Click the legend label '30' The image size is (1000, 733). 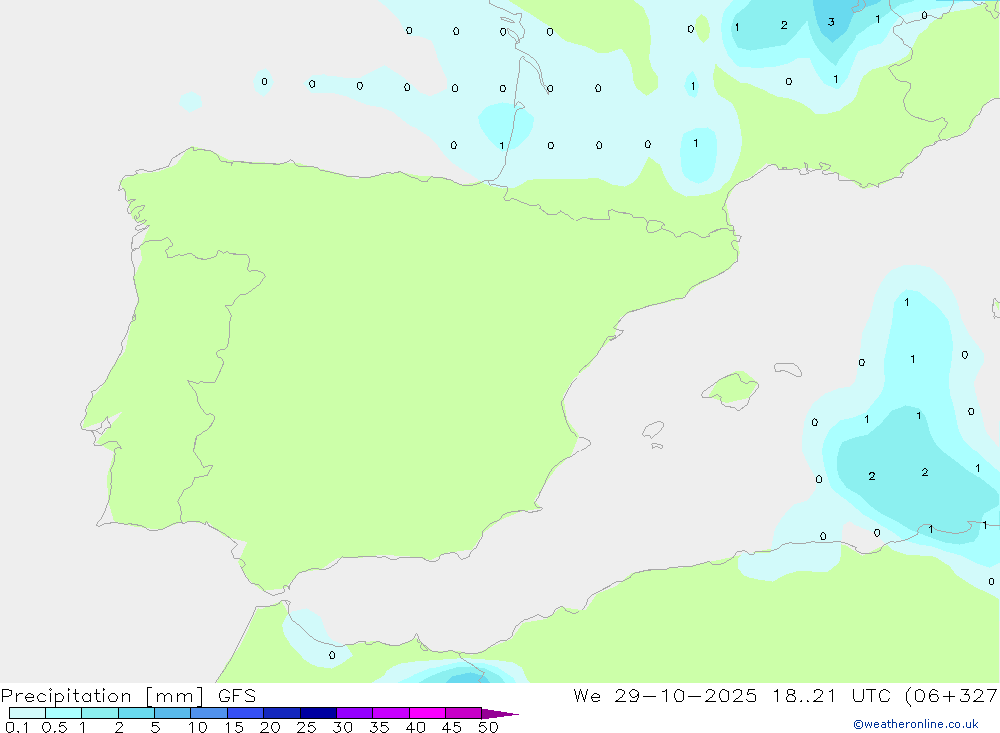[x=343, y=727]
